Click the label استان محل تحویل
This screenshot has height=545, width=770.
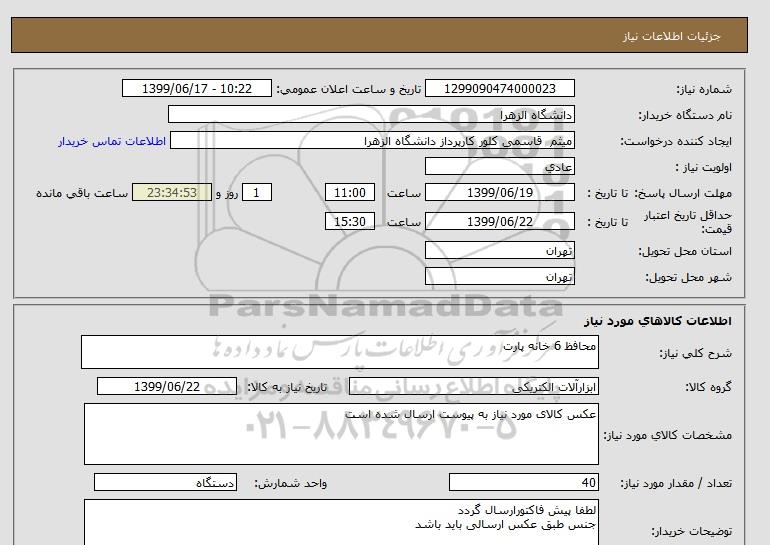click(685, 251)
